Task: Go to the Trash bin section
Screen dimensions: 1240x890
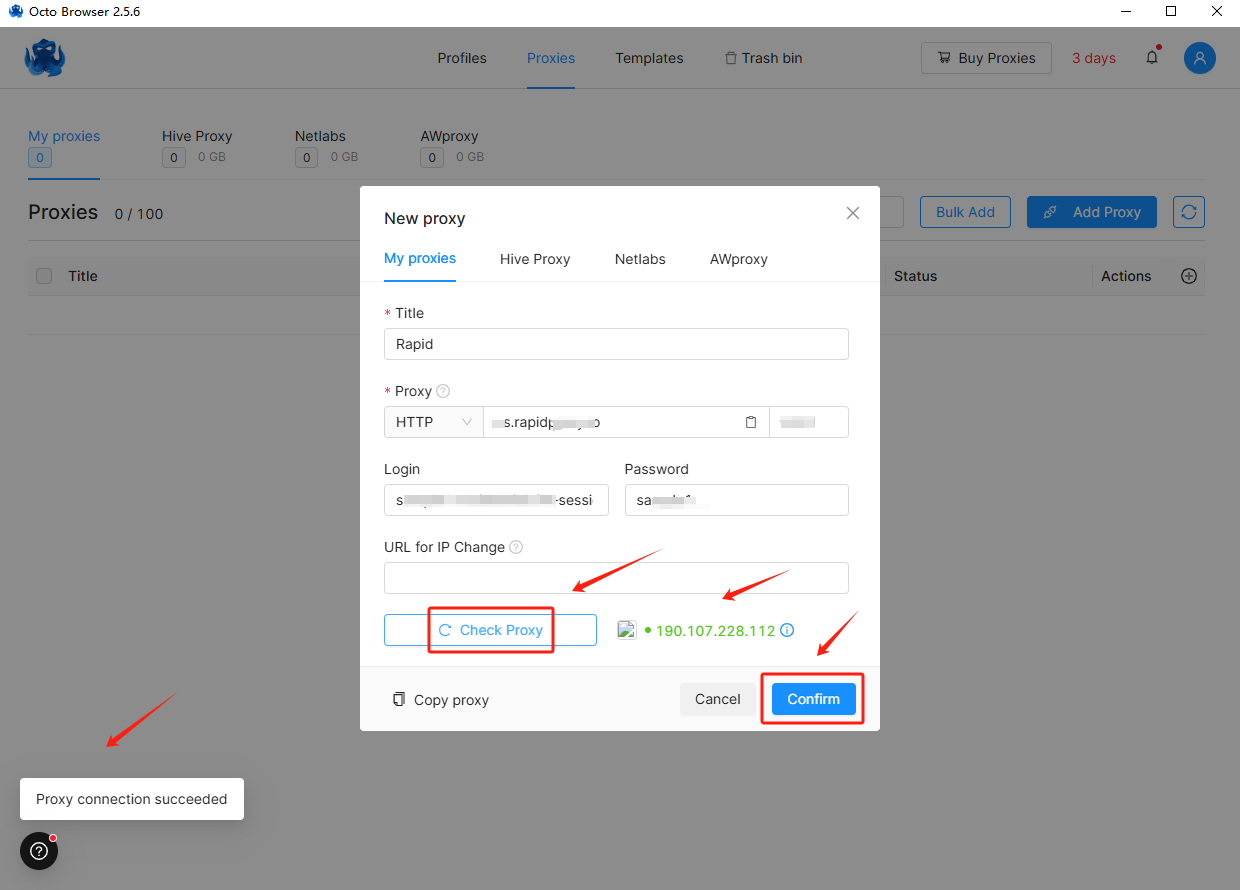Action: (764, 58)
